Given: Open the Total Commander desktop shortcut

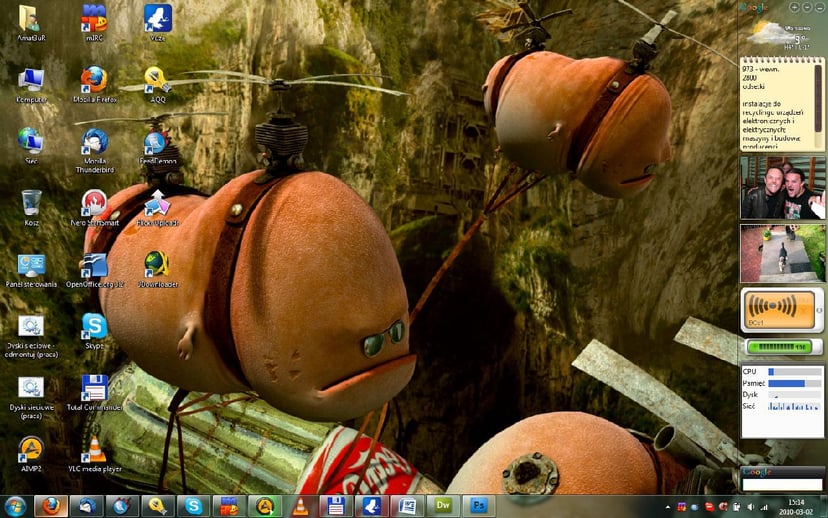Looking at the screenshot, I should point(95,393).
